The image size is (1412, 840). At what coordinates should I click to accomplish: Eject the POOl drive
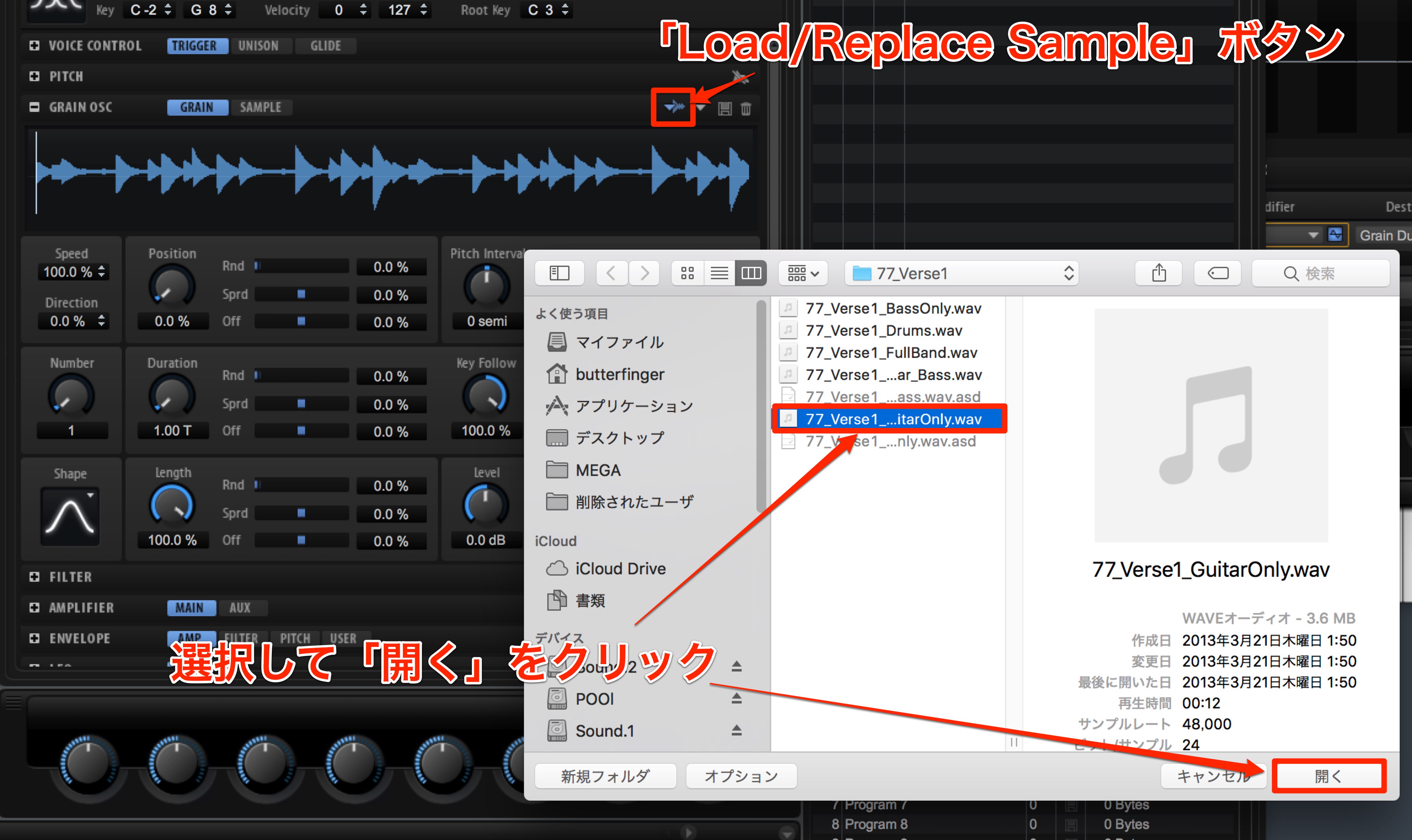pos(736,699)
